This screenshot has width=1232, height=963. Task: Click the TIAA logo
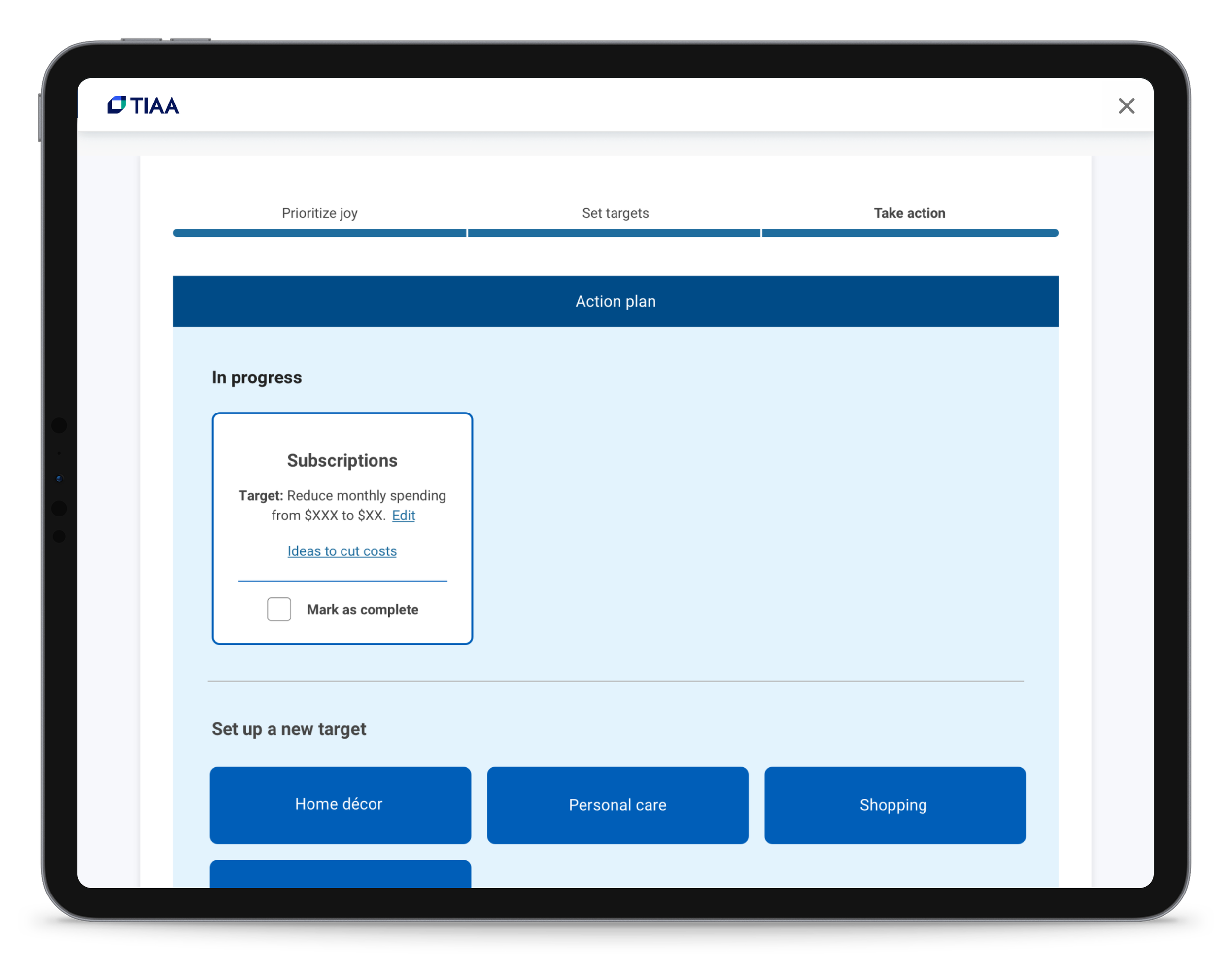(x=143, y=105)
